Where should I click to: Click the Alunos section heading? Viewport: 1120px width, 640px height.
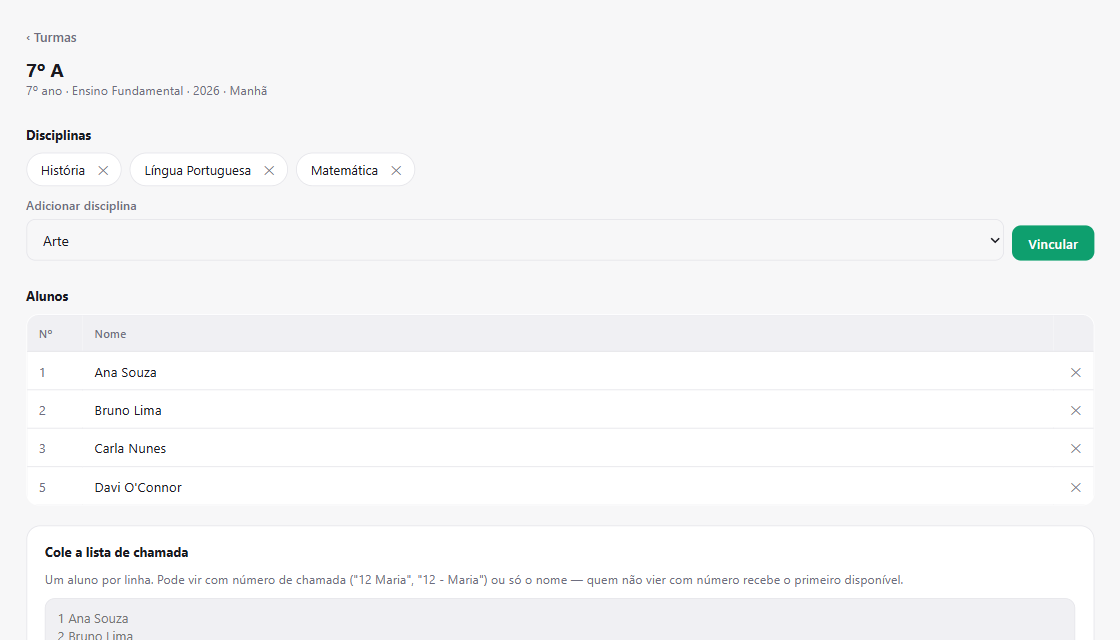pyautogui.click(x=47, y=296)
